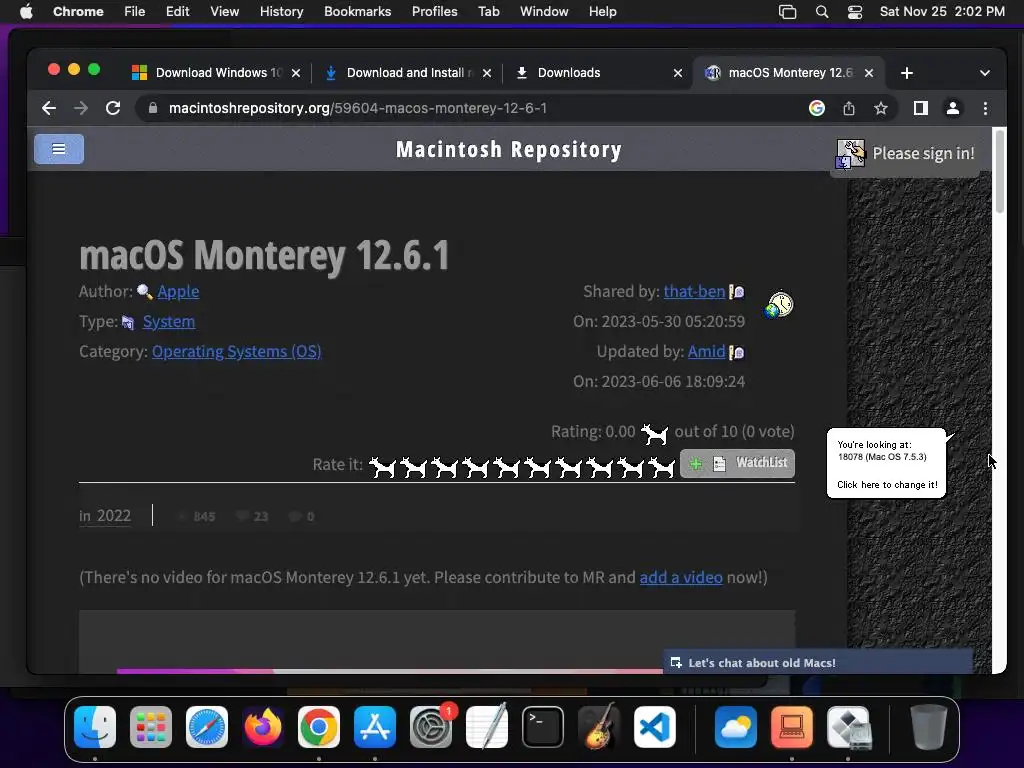The width and height of the screenshot is (1024, 768).
Task: Open GarageBand from the dock
Action: click(599, 727)
